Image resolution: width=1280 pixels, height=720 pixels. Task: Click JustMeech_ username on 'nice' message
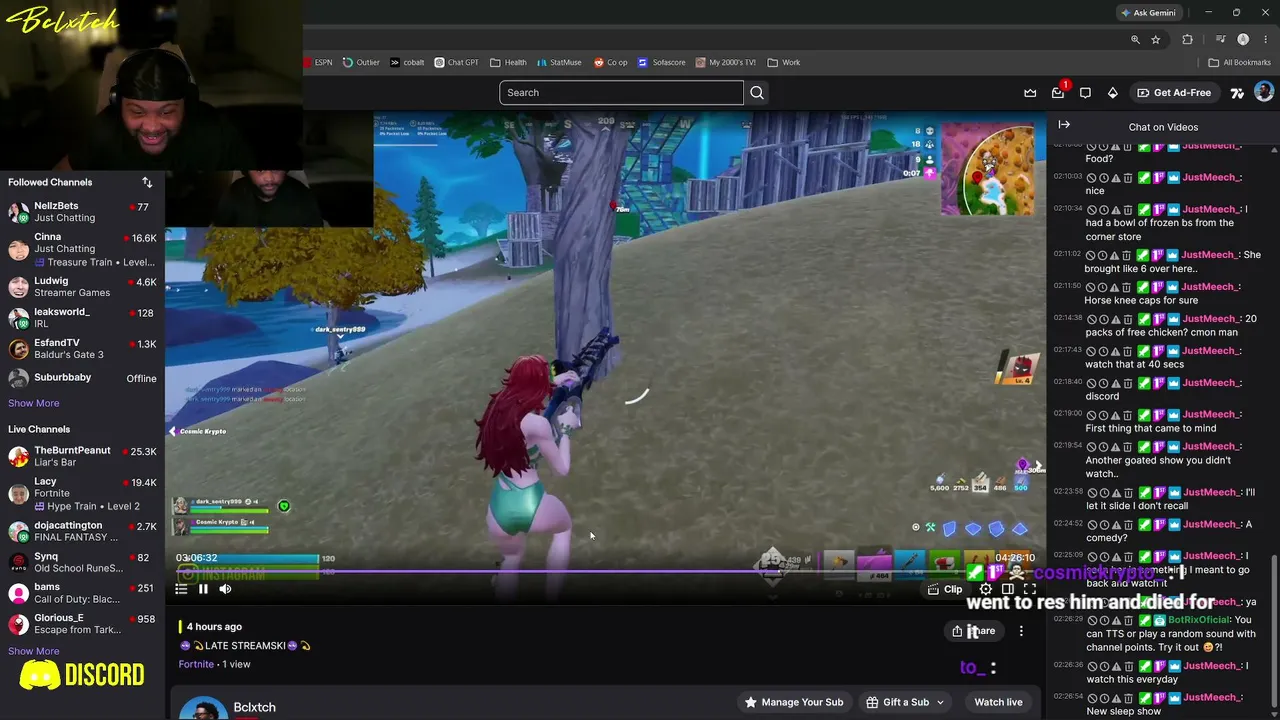[x=1212, y=177]
